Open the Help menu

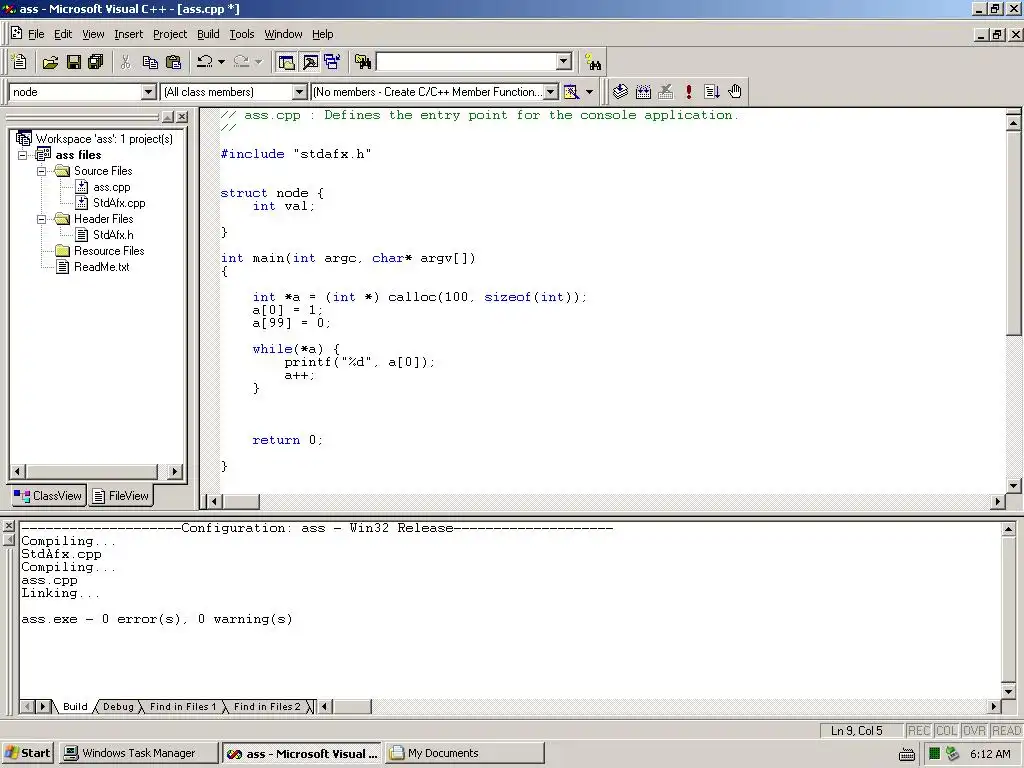[x=322, y=34]
